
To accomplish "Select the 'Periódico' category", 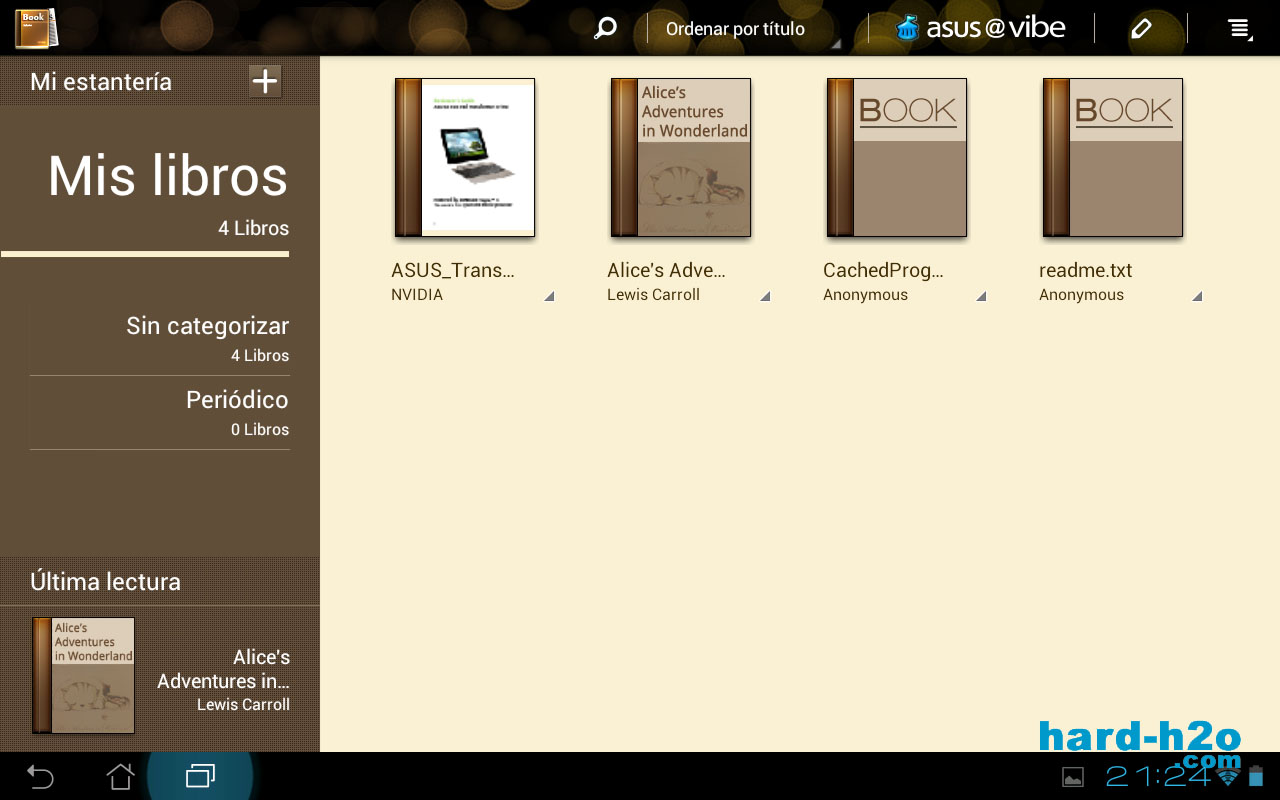I will click(x=160, y=413).
